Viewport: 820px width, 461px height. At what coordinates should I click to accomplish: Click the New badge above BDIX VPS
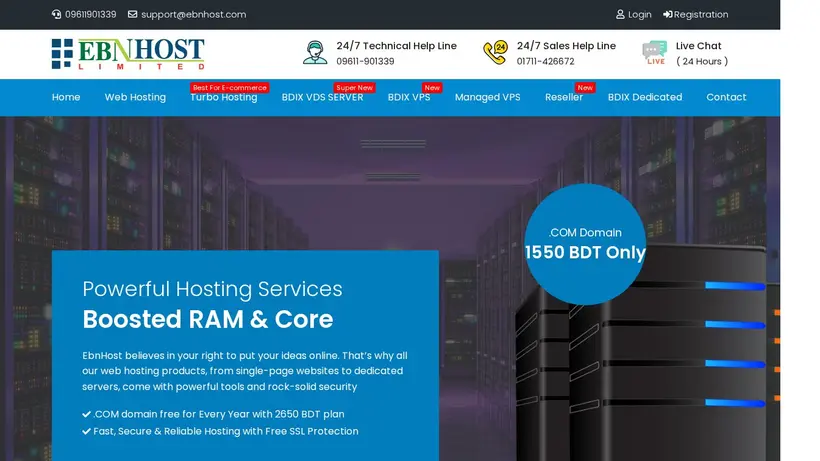(x=432, y=88)
